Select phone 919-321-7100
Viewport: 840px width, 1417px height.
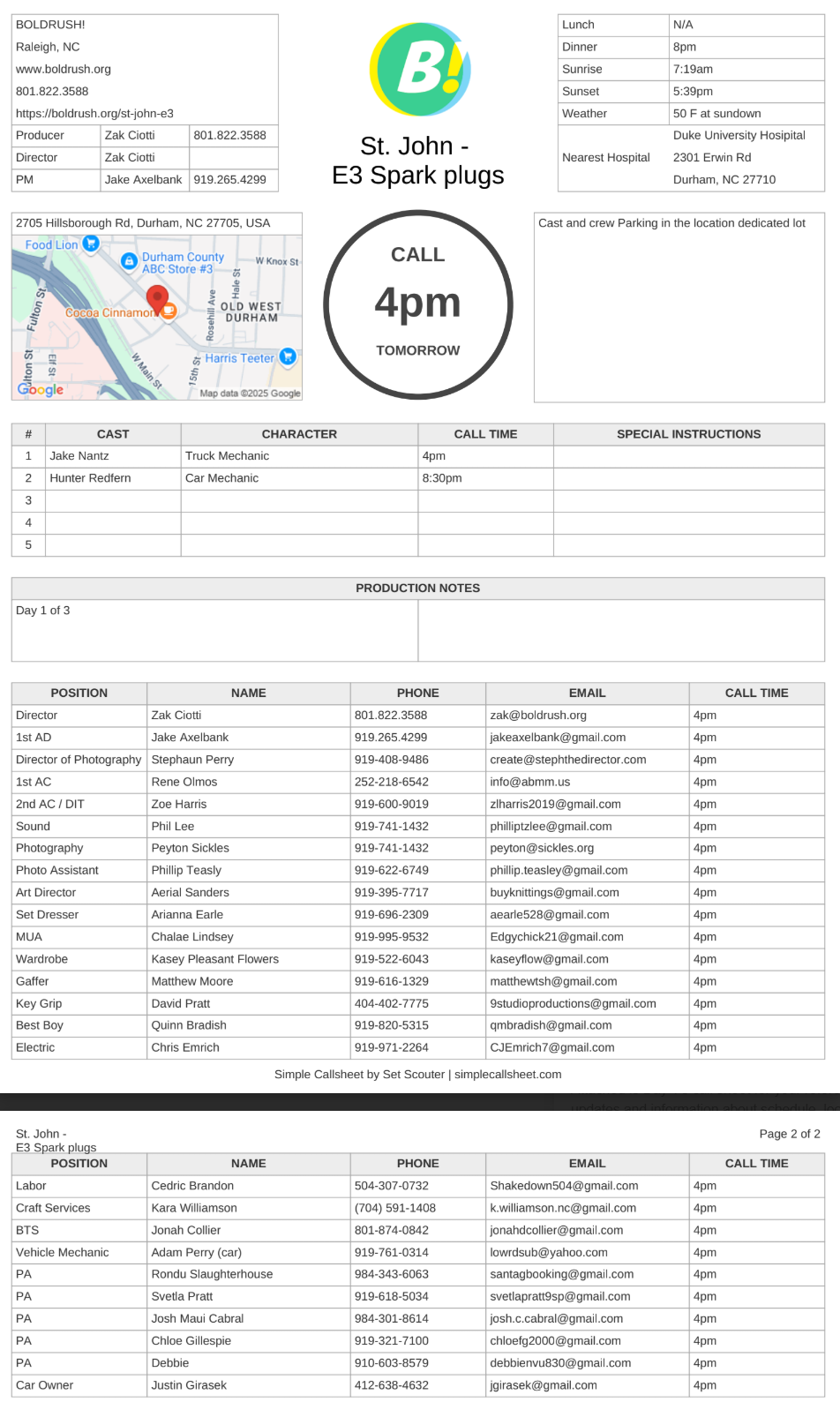[392, 1340]
